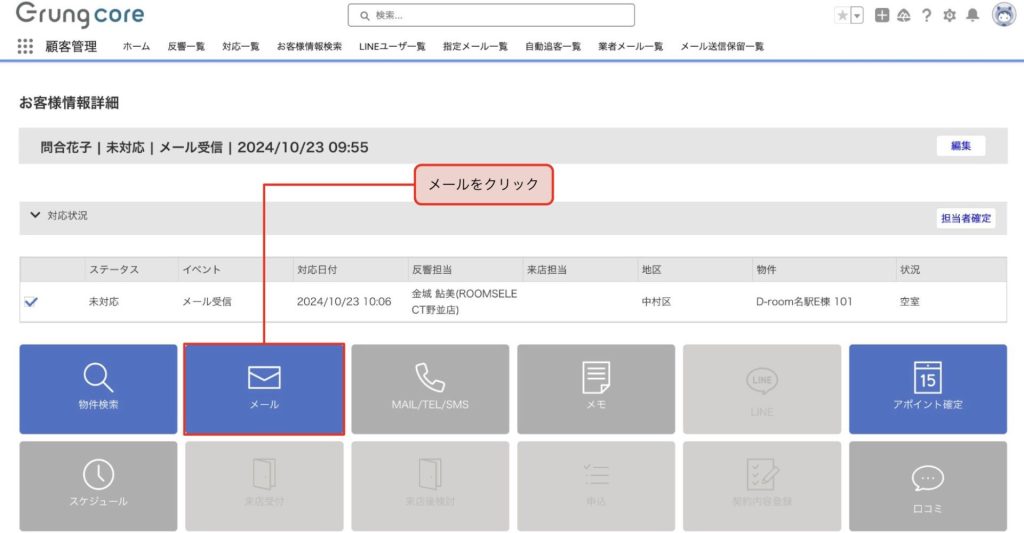The image size is (1024, 533).
Task: Click the メール tile with envelope icon
Action: [x=264, y=388]
